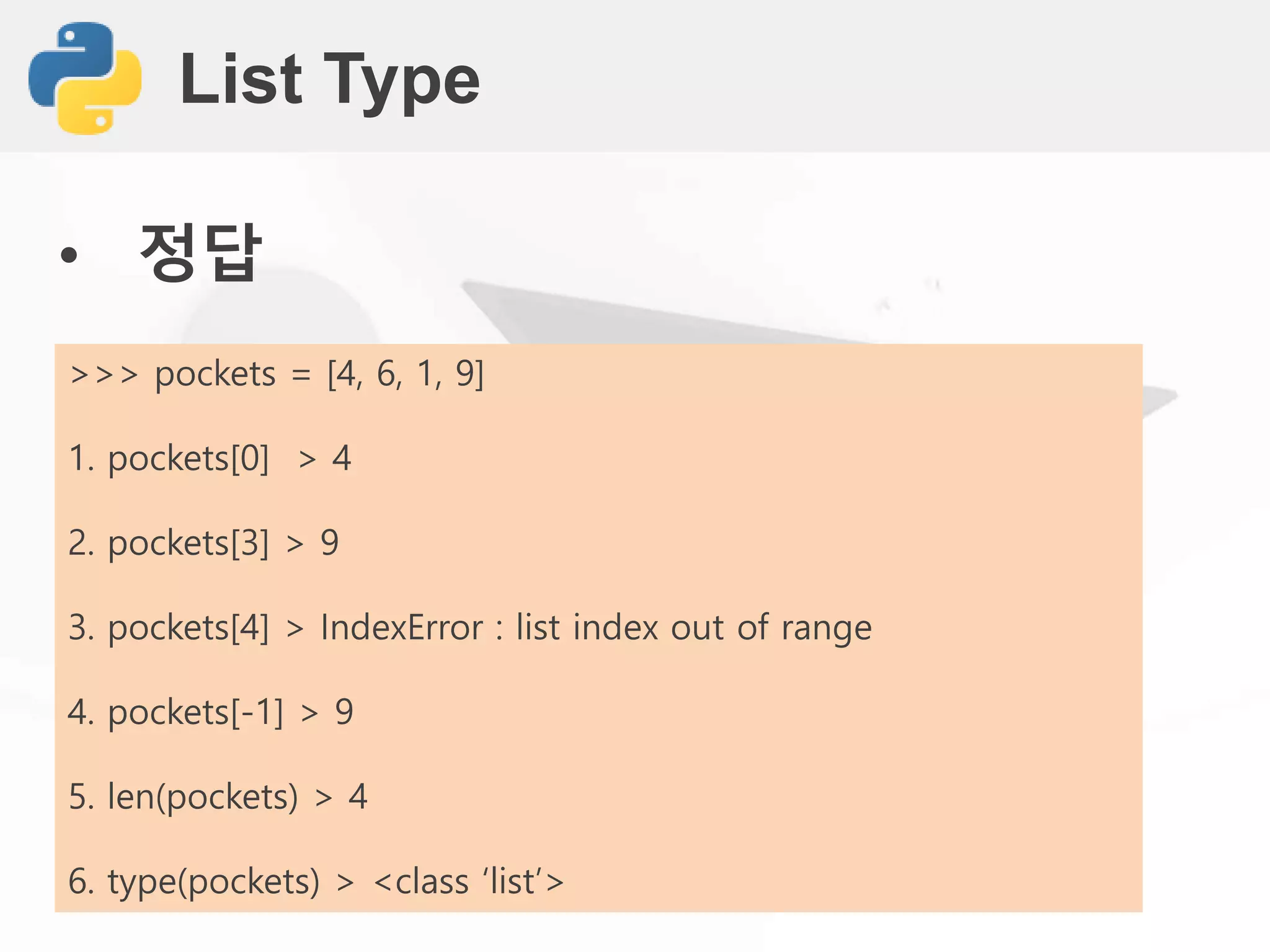Click the Python logo icon
Screen dimensions: 1270x952
85,77
